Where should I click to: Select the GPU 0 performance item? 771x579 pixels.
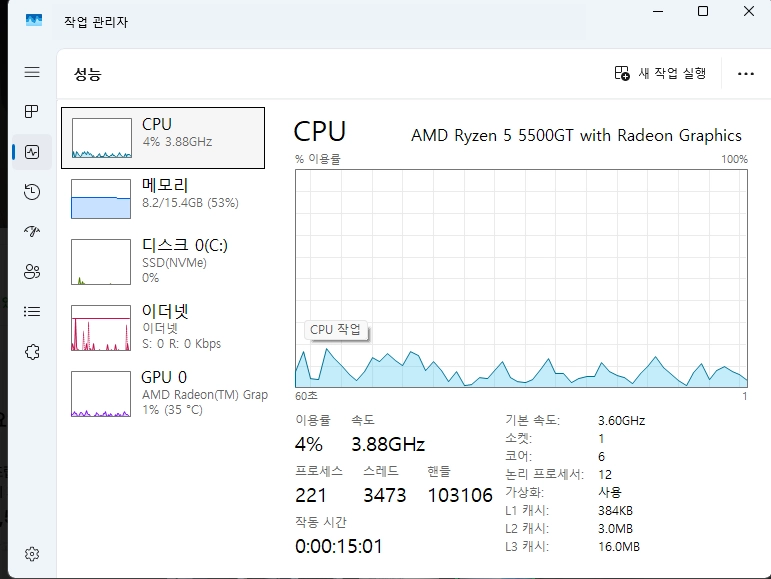click(x=163, y=393)
